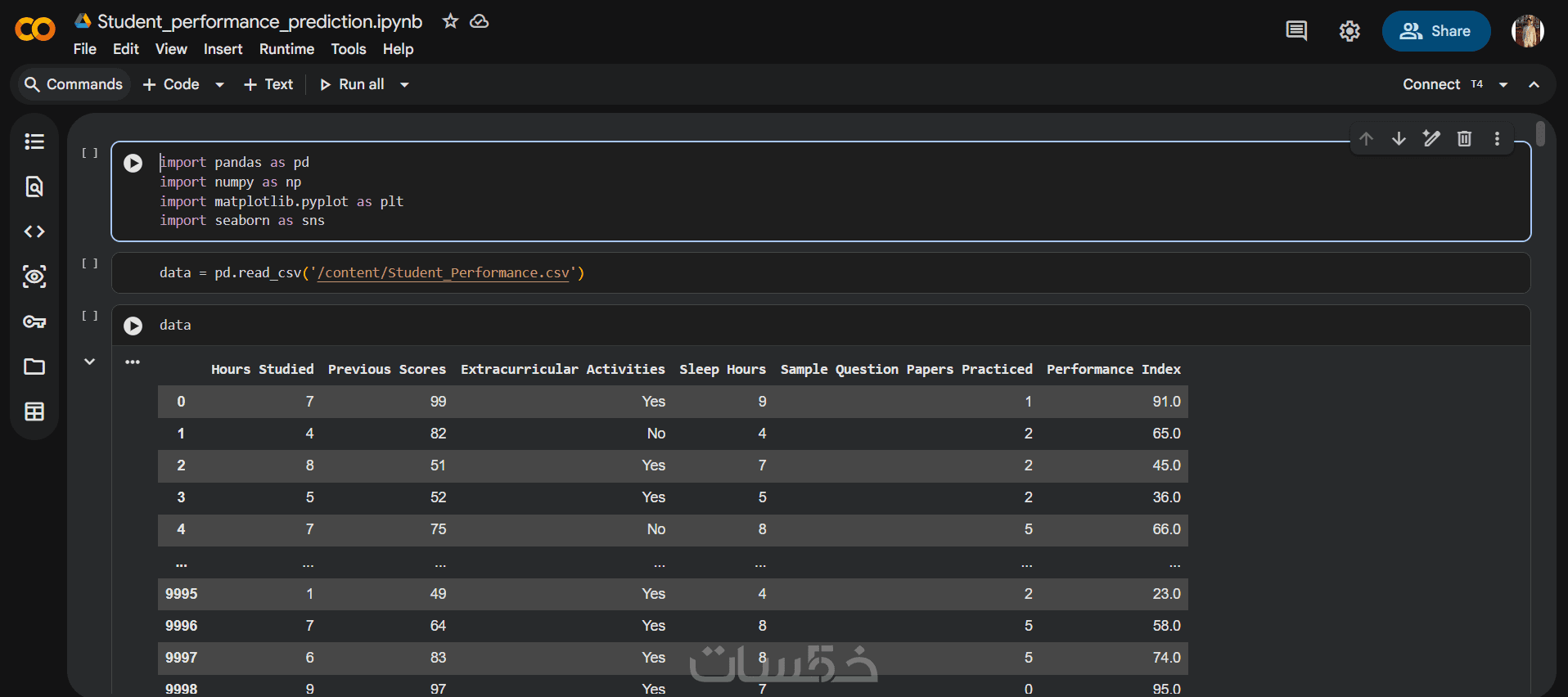Open the Secrets key icon panel

pyautogui.click(x=34, y=322)
